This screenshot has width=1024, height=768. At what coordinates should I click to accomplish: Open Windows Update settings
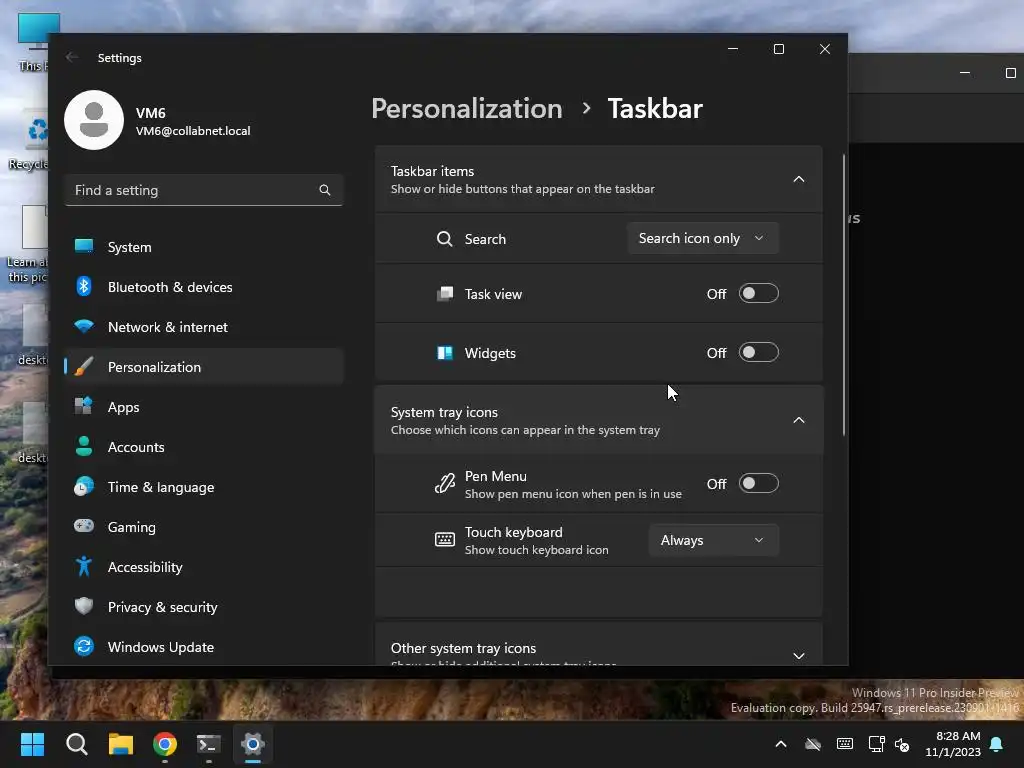[x=204, y=647]
